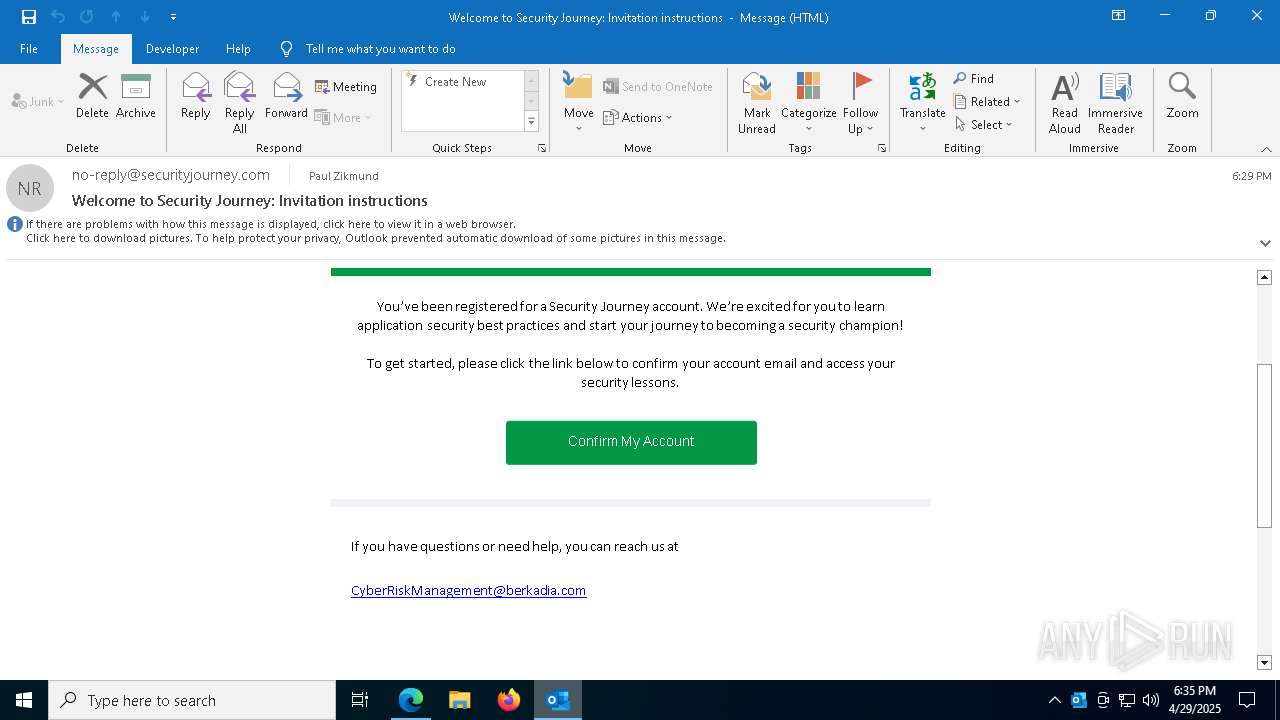Open File Explorer from taskbar

[460, 700]
